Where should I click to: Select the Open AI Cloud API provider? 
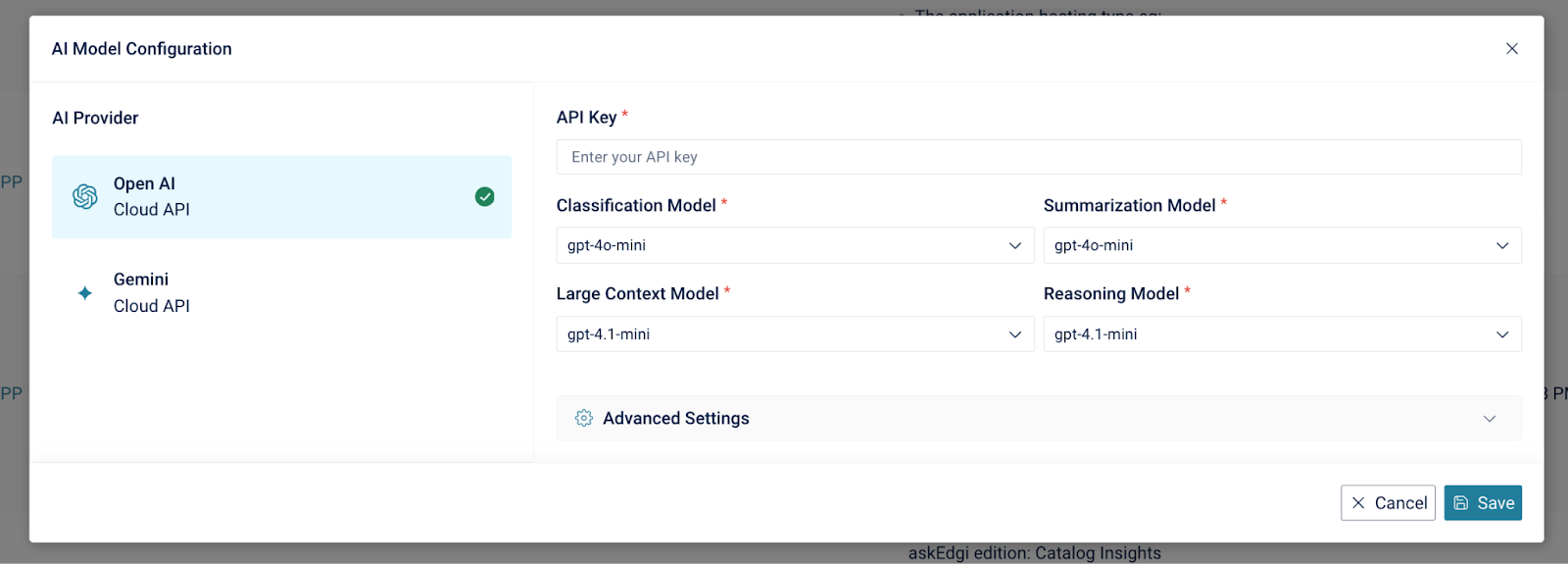pyautogui.click(x=281, y=196)
